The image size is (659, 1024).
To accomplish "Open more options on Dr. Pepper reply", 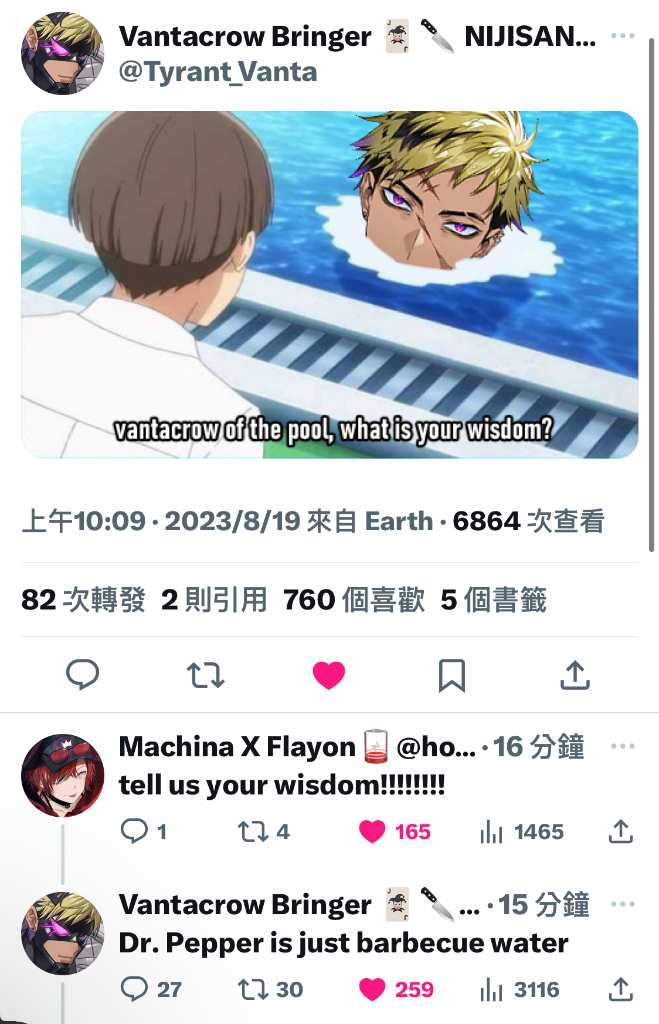I will 622,904.
